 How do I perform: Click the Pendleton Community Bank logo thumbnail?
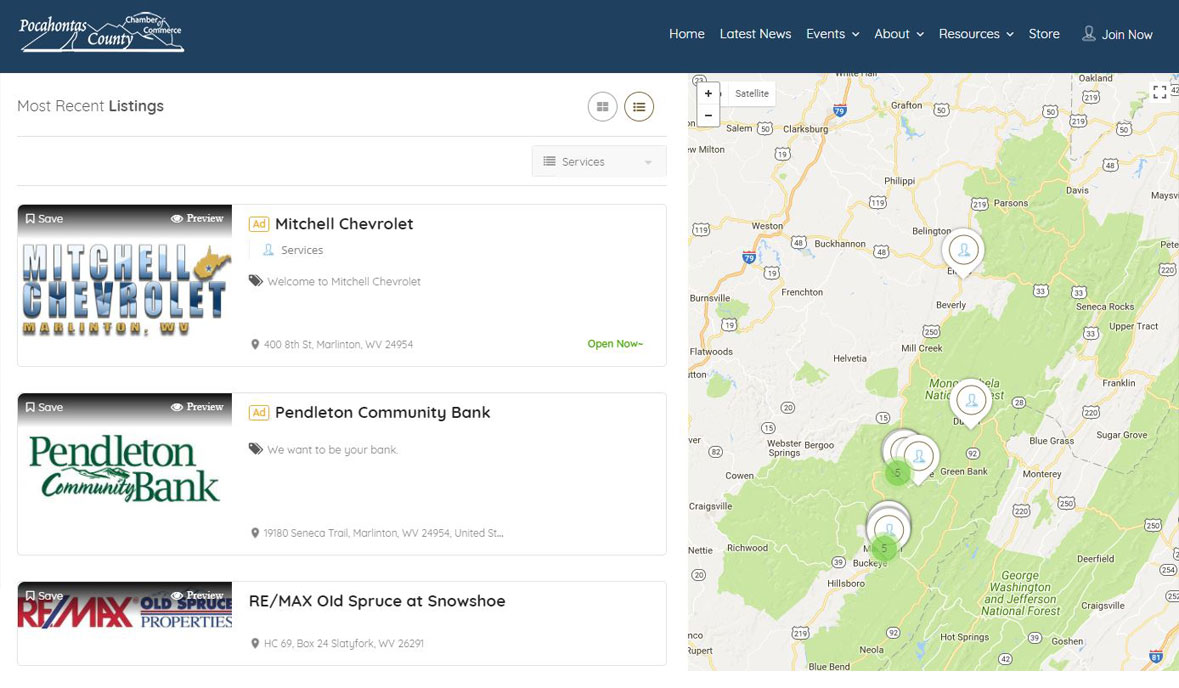[x=125, y=474]
